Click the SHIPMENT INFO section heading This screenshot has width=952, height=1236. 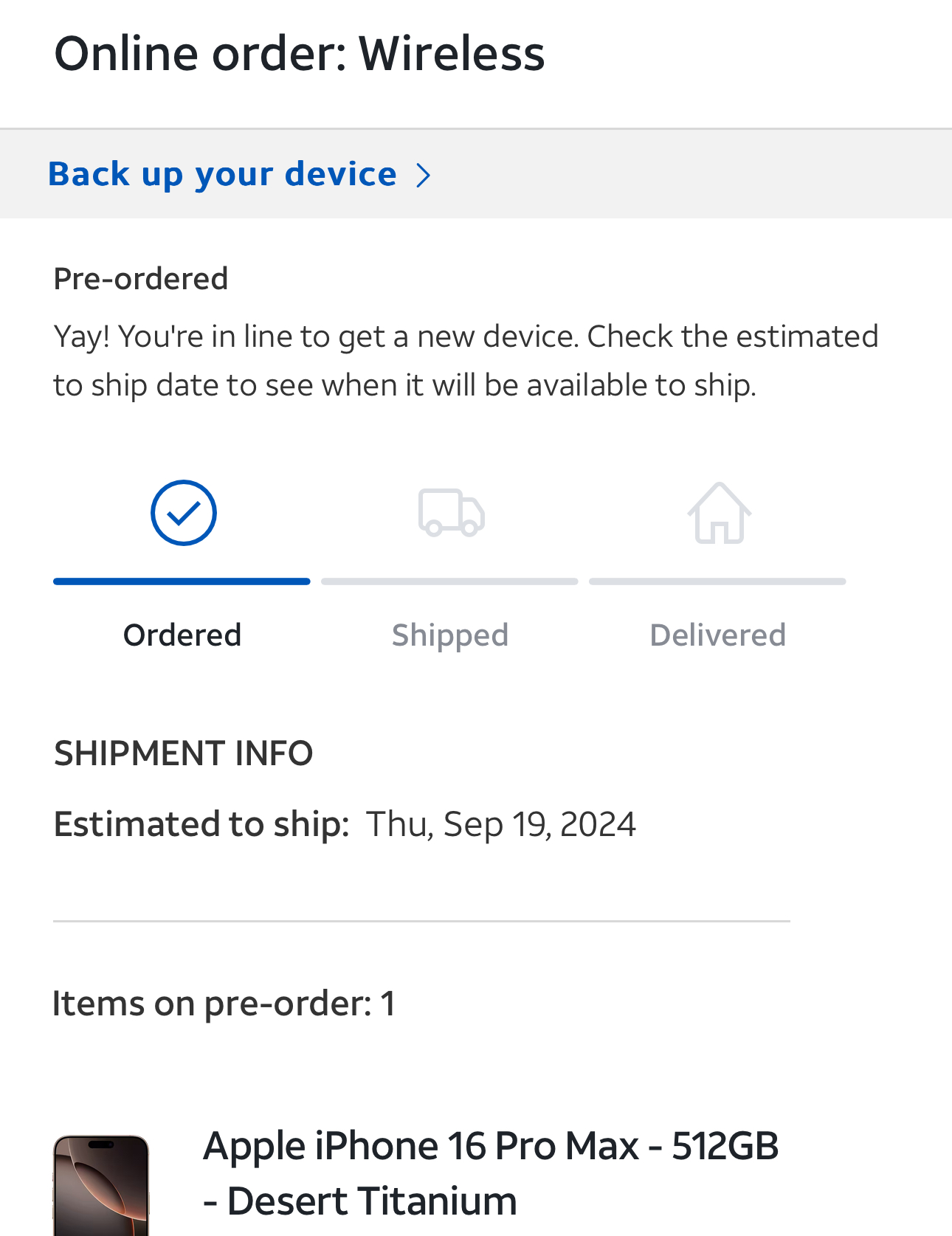click(x=184, y=753)
